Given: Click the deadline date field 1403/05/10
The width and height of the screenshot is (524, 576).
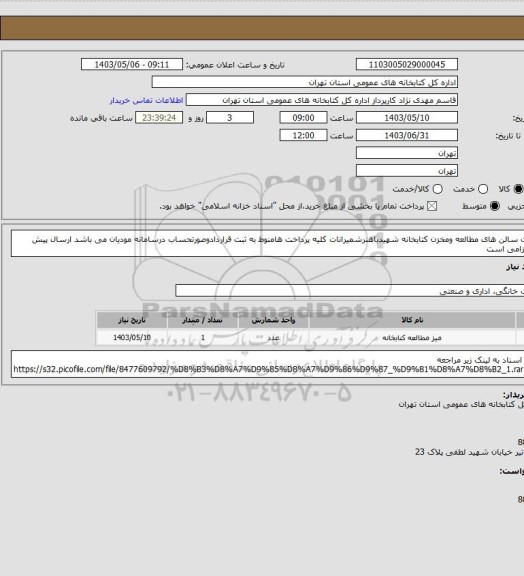Looking at the screenshot, I should click(407, 118).
